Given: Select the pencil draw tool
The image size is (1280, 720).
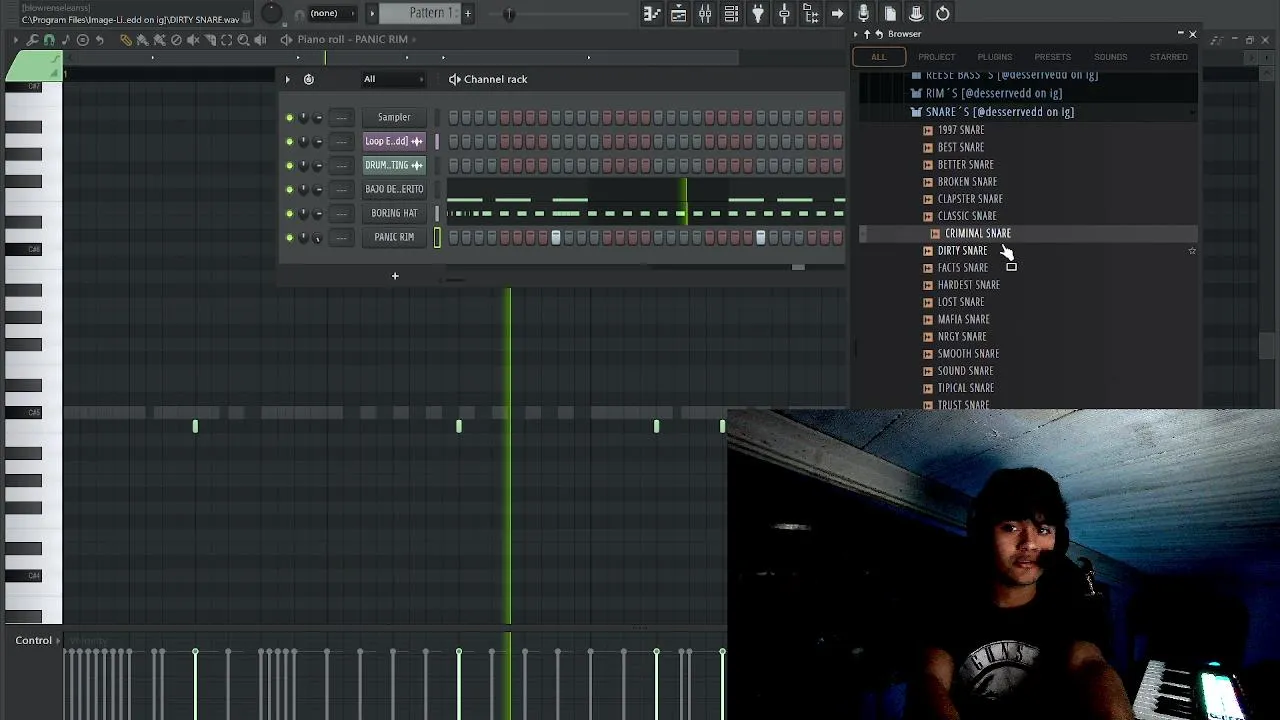Looking at the screenshot, I should point(125,39).
